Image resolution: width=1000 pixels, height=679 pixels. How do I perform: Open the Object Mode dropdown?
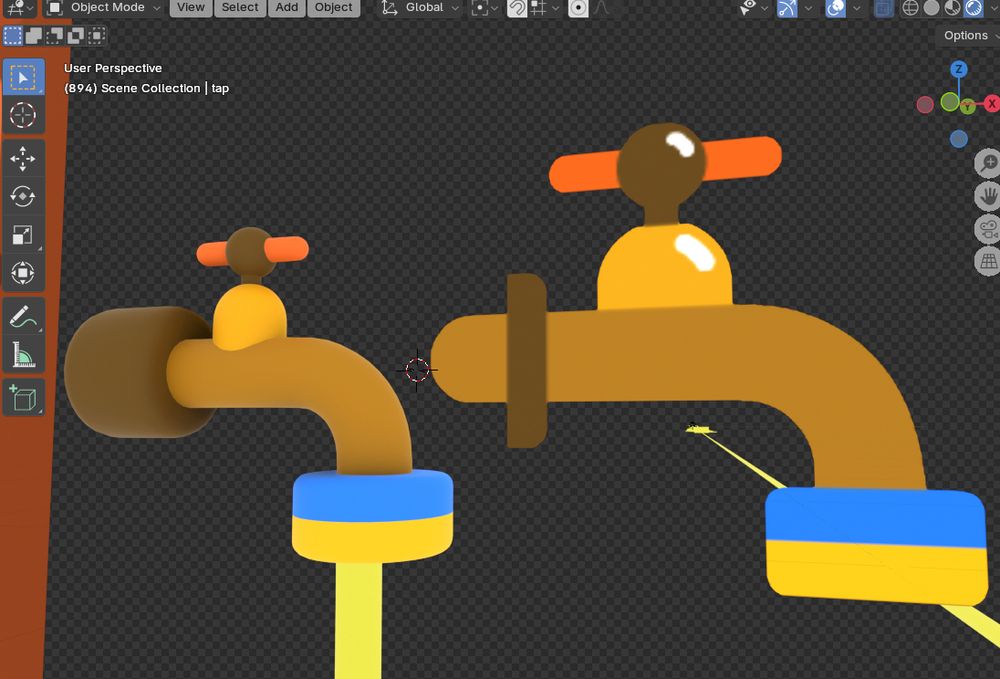coord(105,8)
